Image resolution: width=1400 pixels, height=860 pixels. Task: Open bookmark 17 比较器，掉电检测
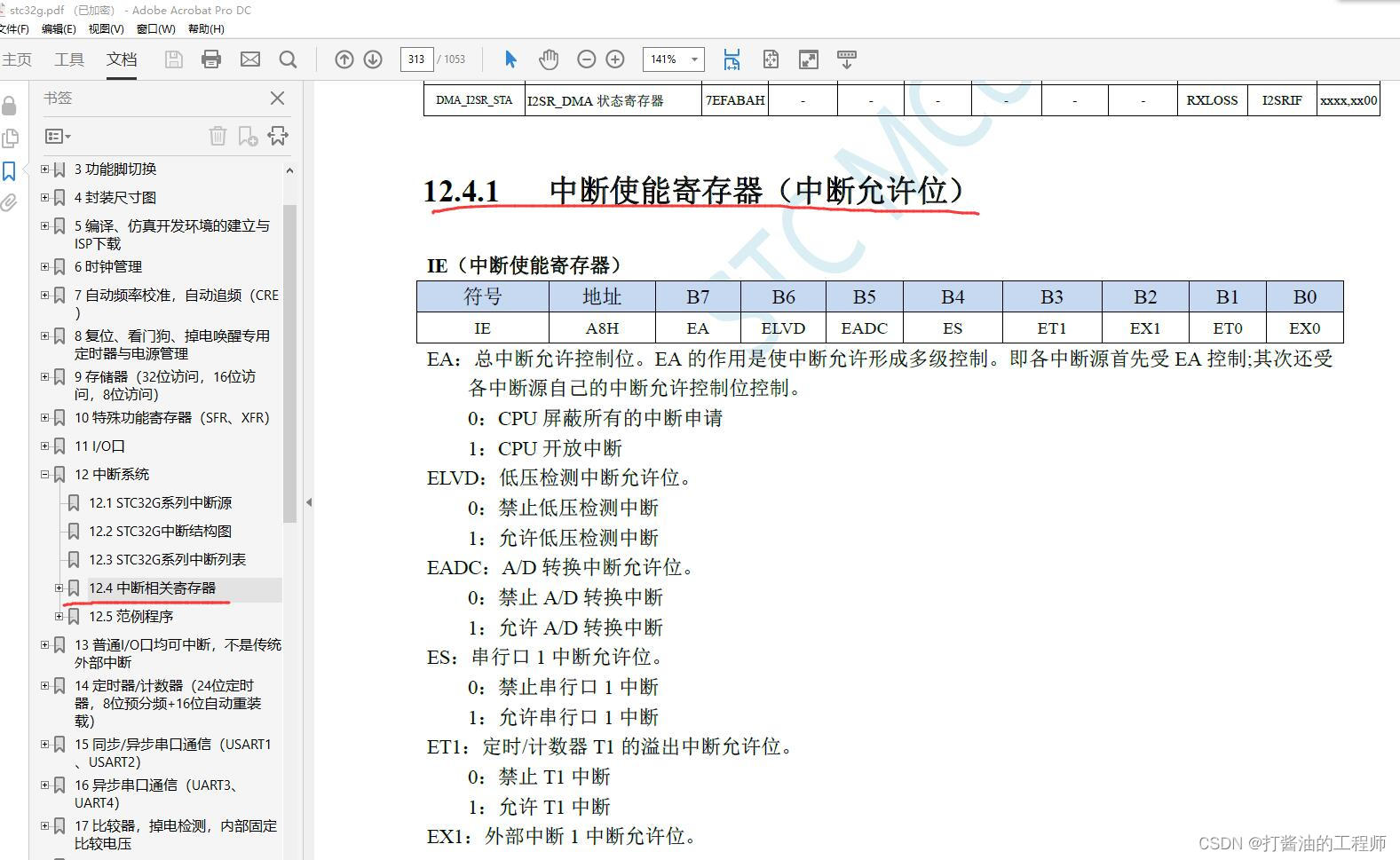point(176,834)
